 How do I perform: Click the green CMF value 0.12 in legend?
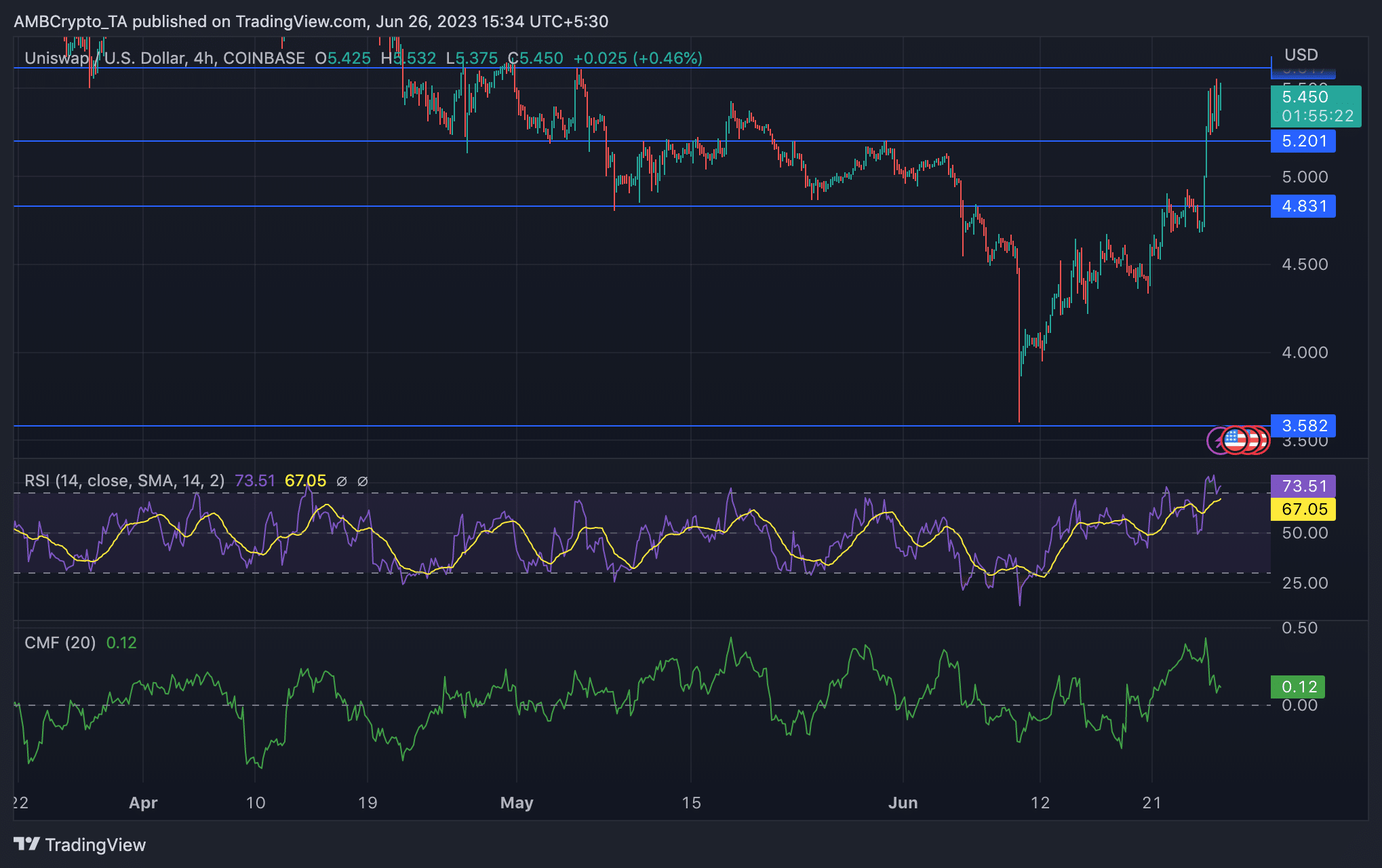122,643
